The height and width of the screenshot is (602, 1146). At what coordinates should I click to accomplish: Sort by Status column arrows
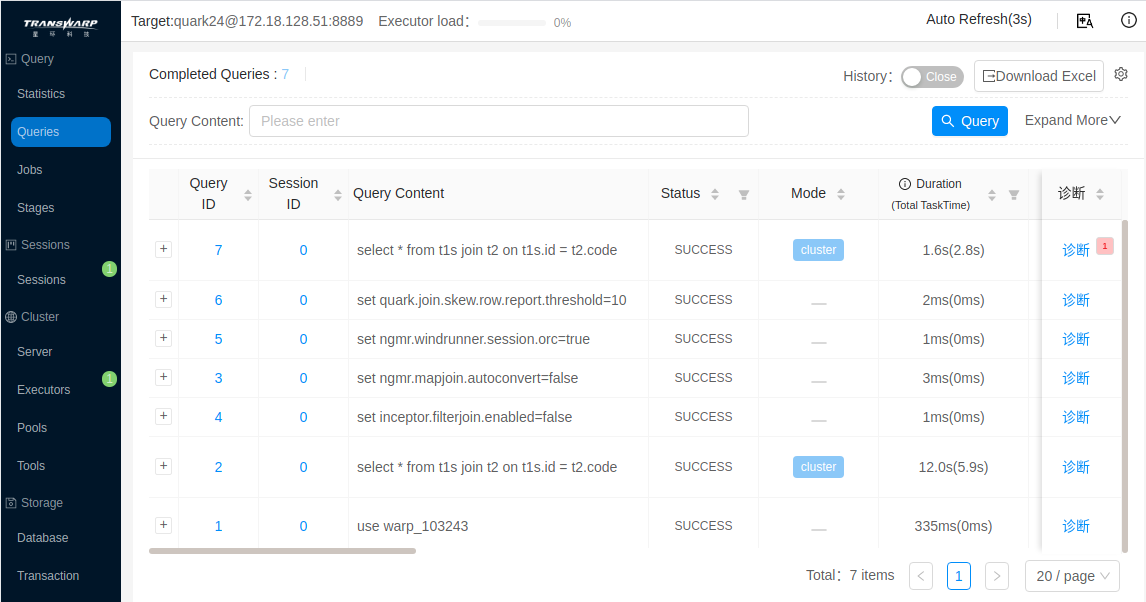(x=715, y=194)
